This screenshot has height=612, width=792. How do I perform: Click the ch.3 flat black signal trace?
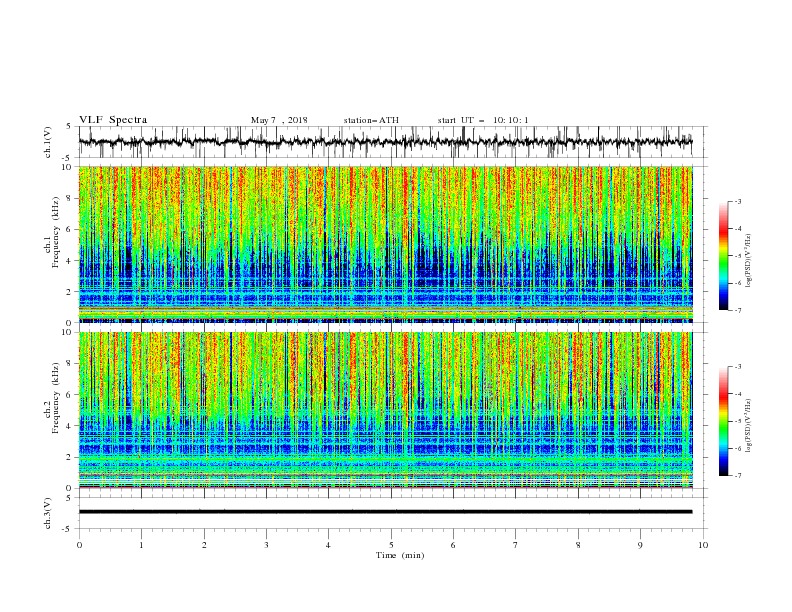pos(385,512)
